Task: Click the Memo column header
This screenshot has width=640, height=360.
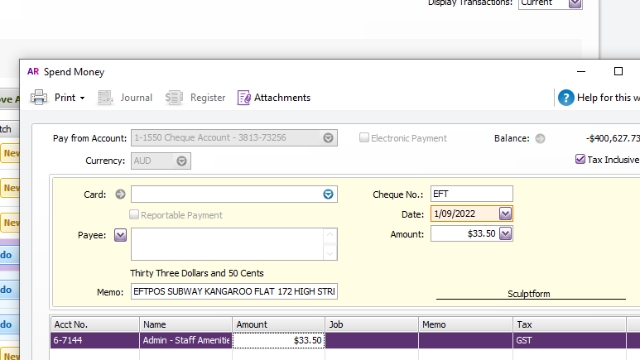Action: click(x=465, y=324)
